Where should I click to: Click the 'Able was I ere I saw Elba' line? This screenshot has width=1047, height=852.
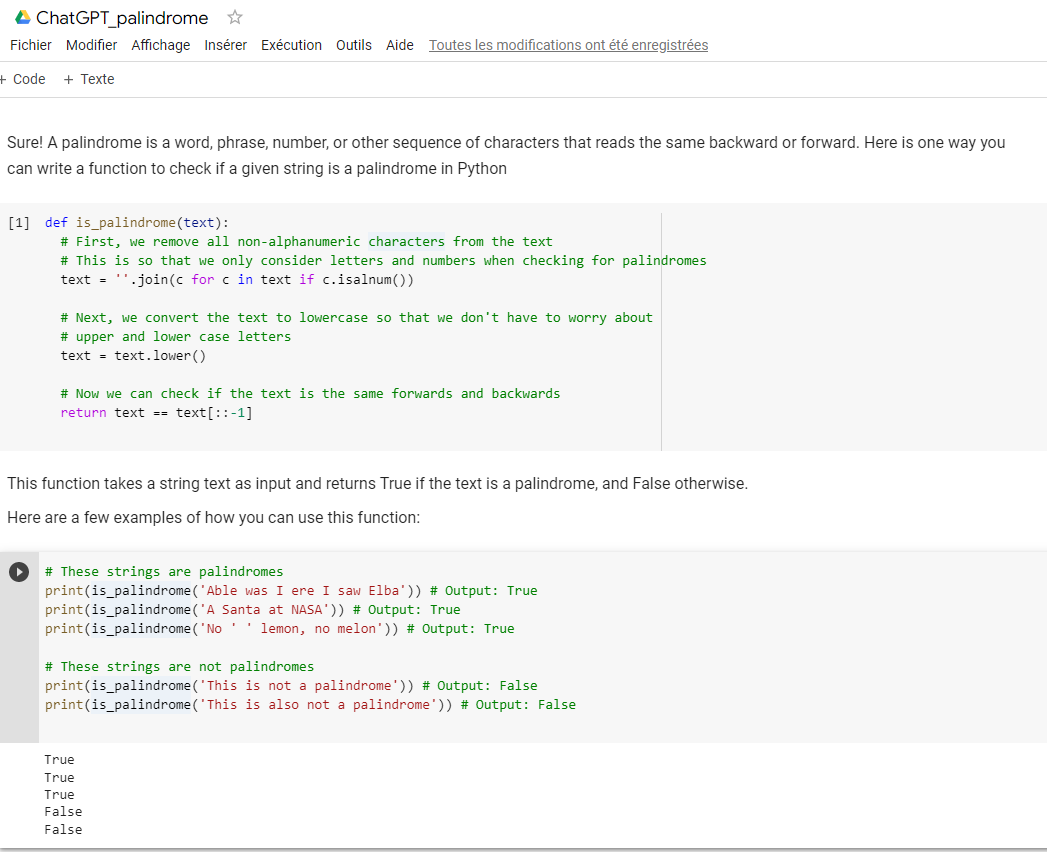click(x=291, y=590)
